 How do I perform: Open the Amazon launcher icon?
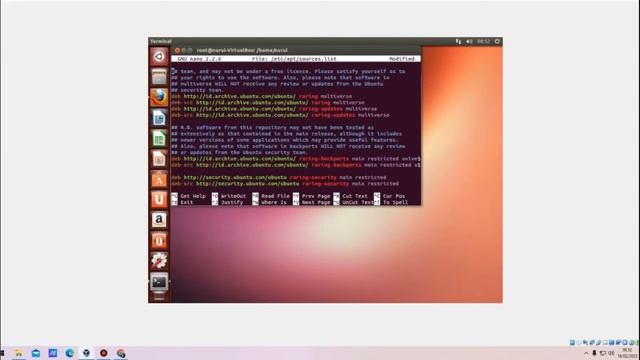coord(159,220)
